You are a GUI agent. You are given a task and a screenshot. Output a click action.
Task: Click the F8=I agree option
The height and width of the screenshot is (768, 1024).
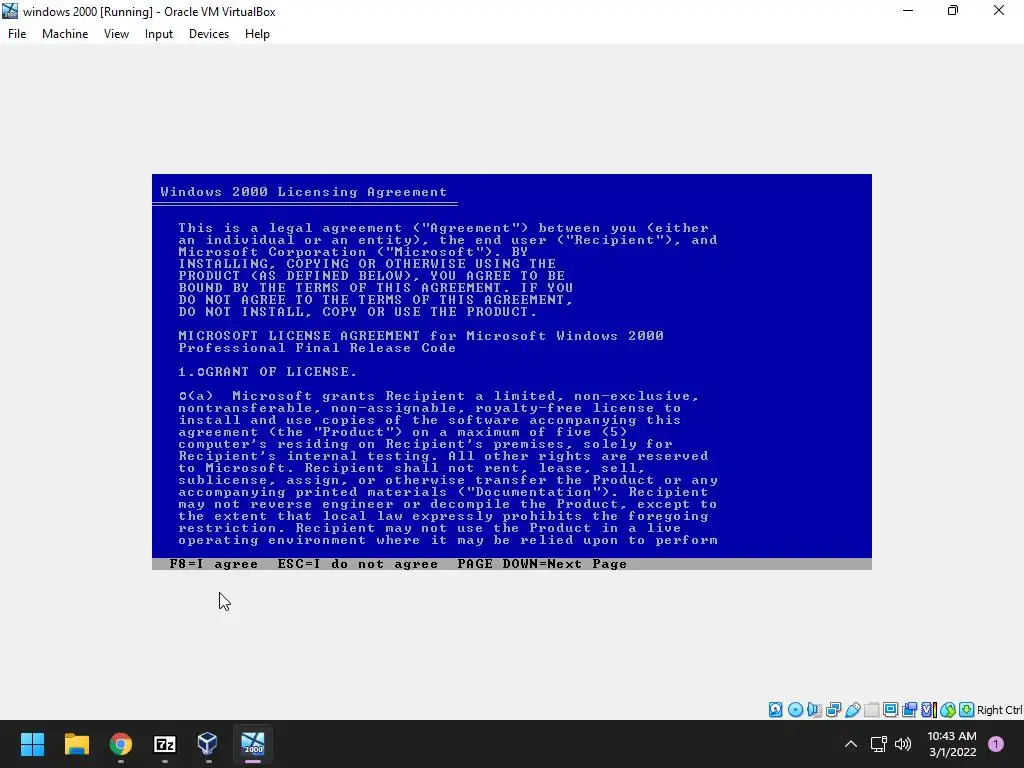click(x=214, y=564)
